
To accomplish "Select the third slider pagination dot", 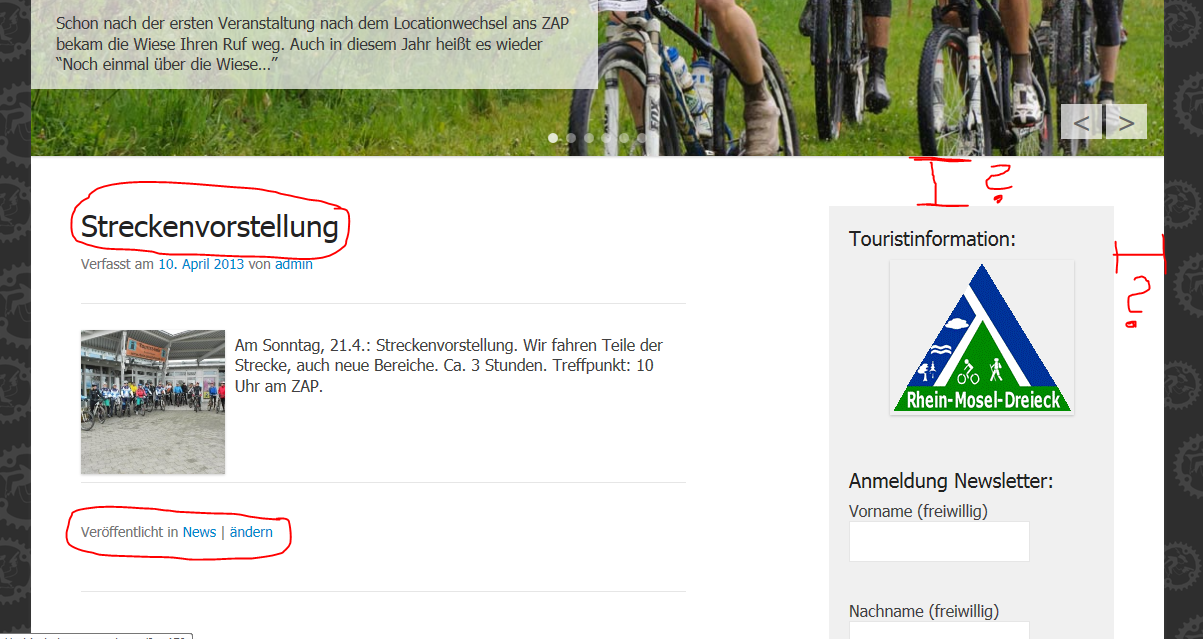I will (x=589, y=138).
